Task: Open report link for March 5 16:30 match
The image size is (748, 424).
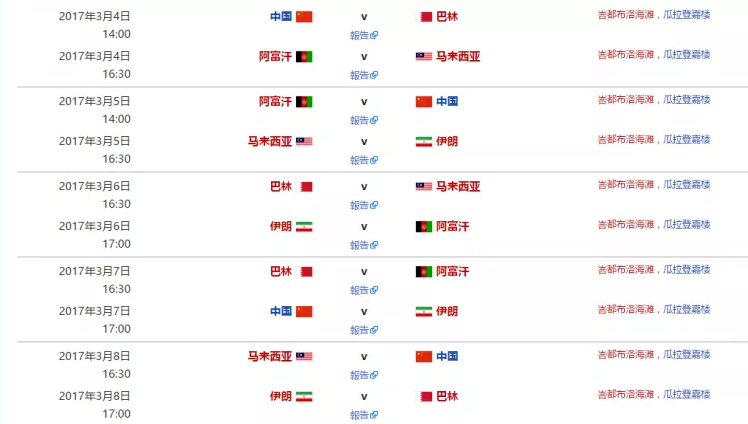Action: click(x=364, y=160)
